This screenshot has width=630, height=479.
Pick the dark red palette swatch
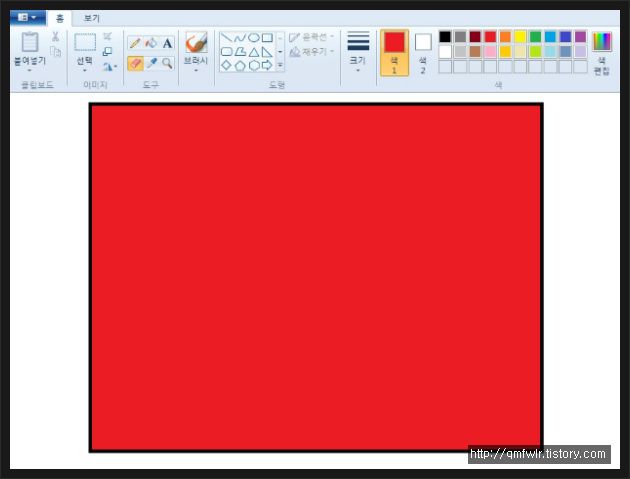point(475,37)
